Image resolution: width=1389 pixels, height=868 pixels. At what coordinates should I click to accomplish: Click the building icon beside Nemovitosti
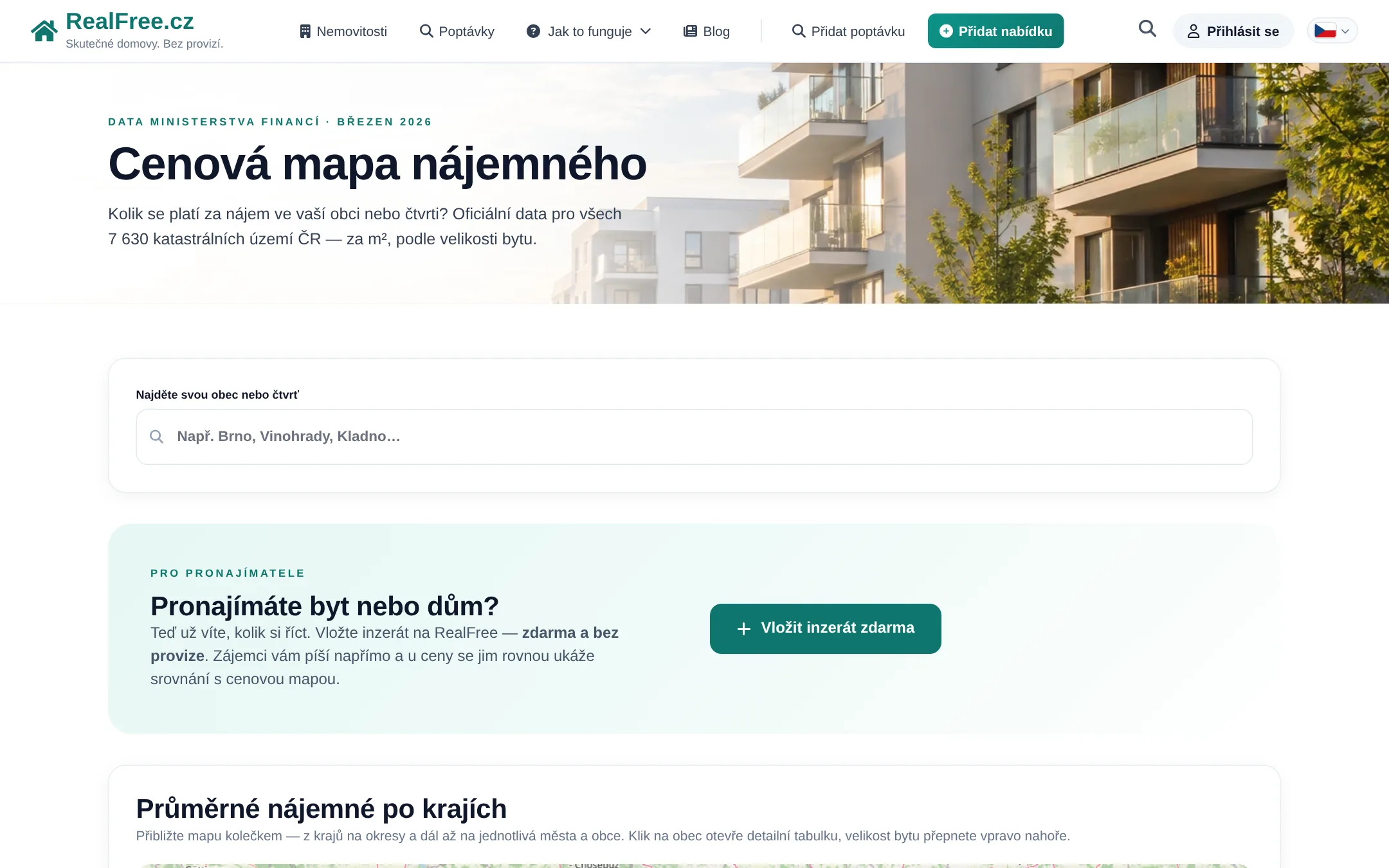pos(305,31)
